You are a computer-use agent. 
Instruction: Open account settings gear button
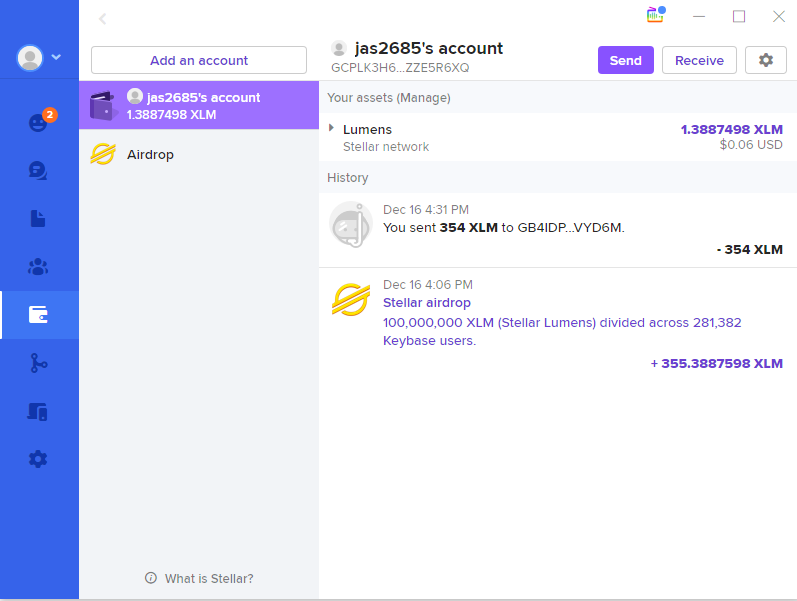coord(765,60)
